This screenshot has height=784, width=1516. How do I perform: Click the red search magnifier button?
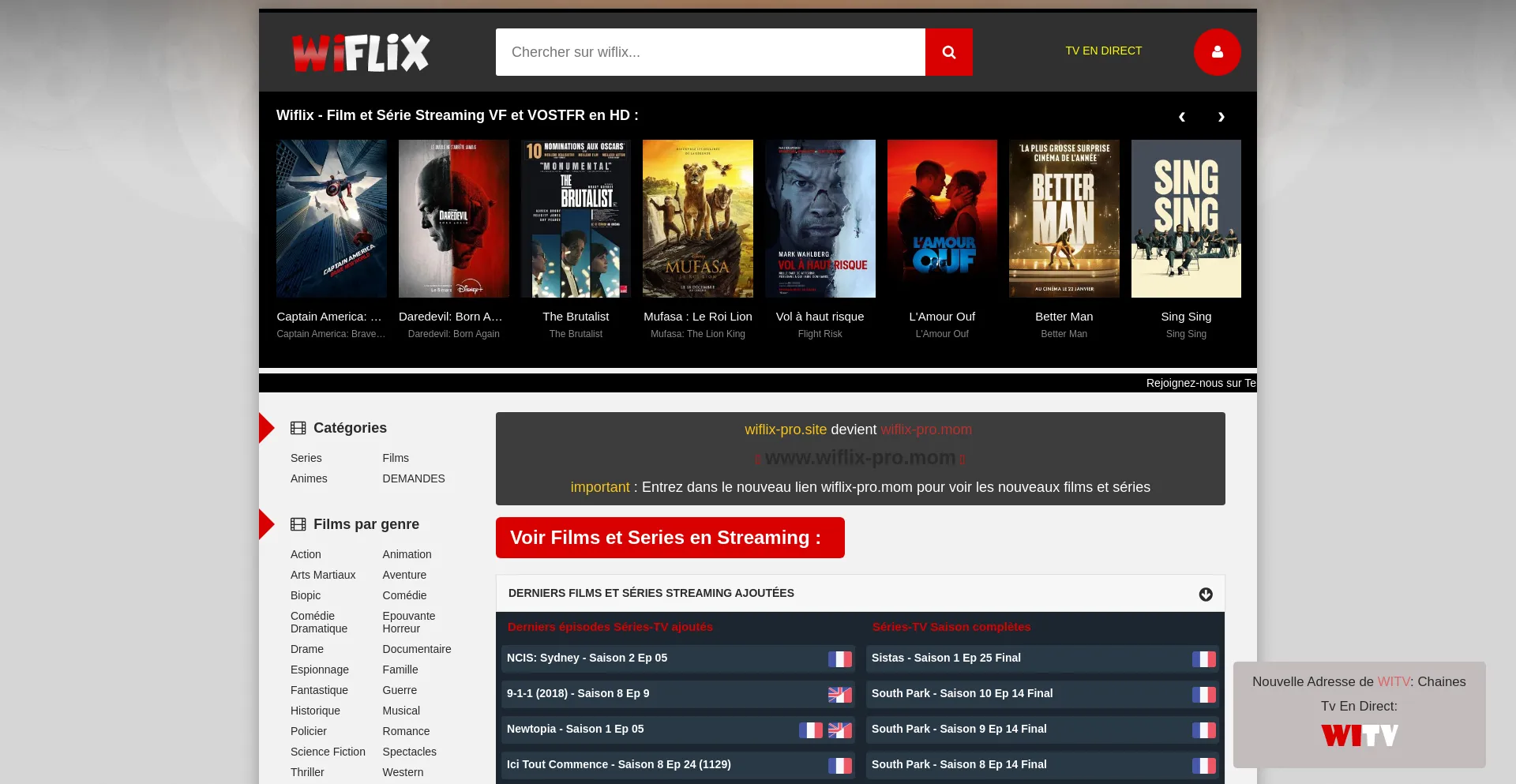[948, 52]
